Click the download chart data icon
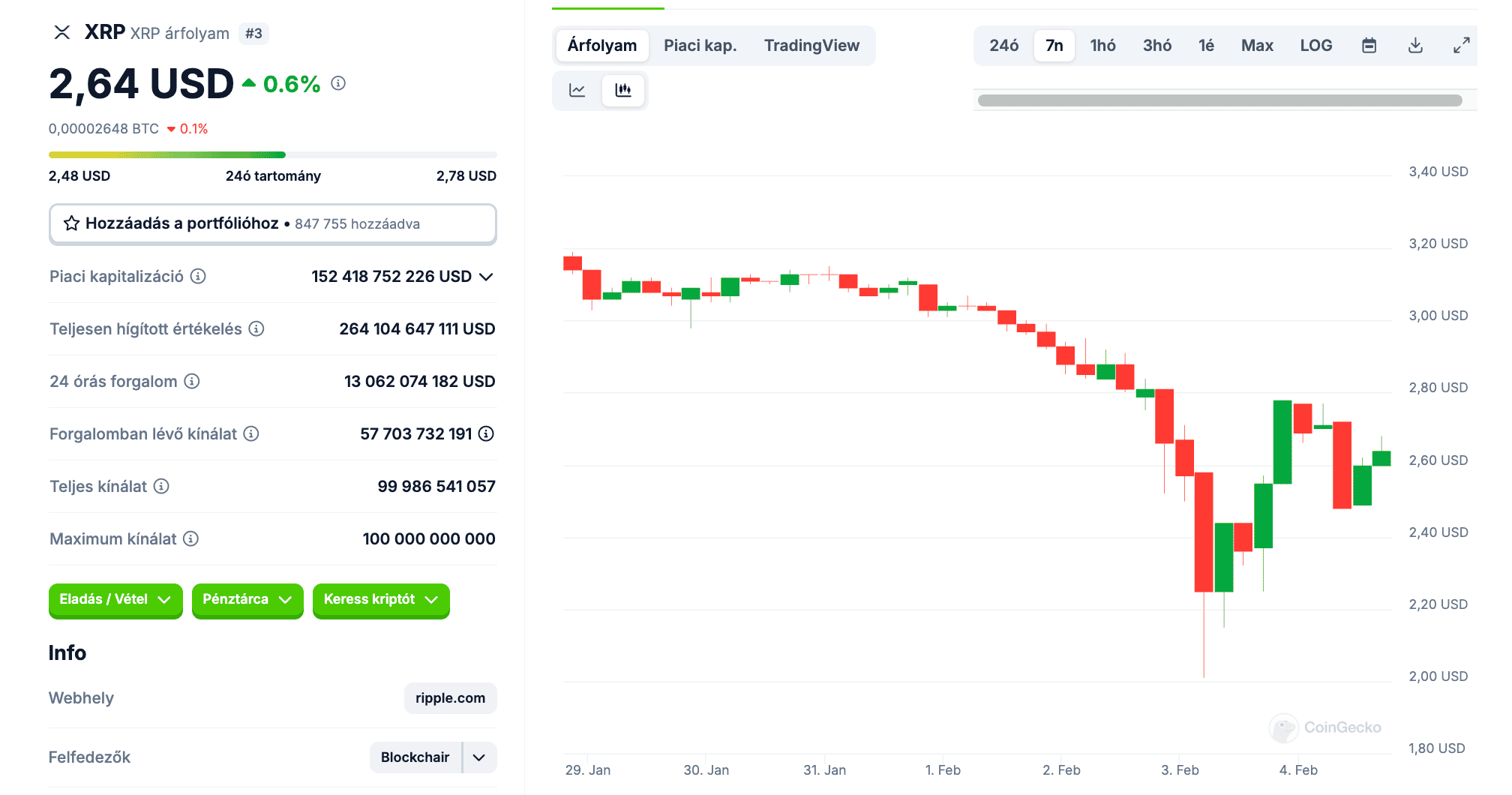The width and height of the screenshot is (1512, 795). pos(1415,46)
